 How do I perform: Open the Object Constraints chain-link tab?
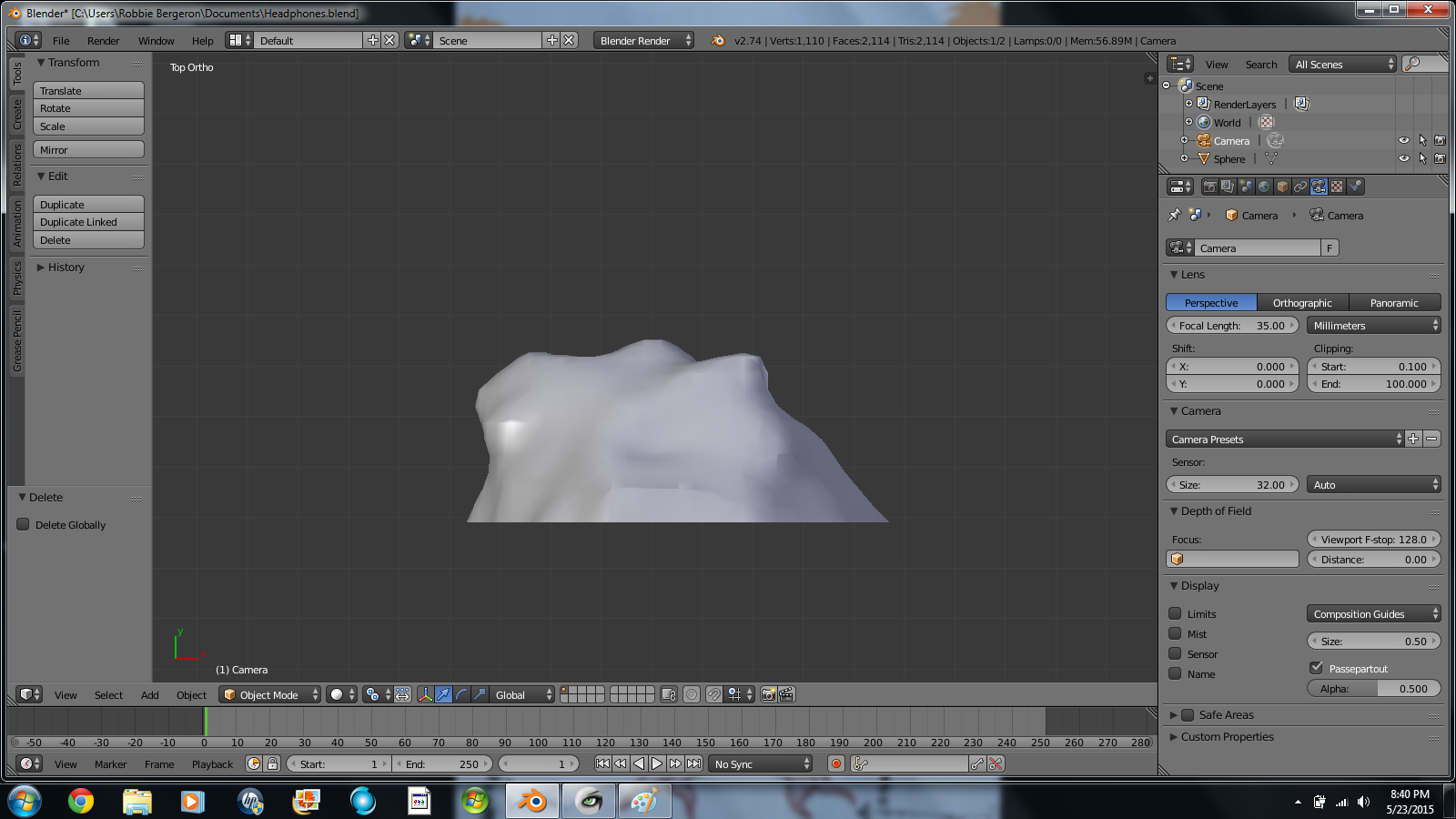pos(1300,187)
